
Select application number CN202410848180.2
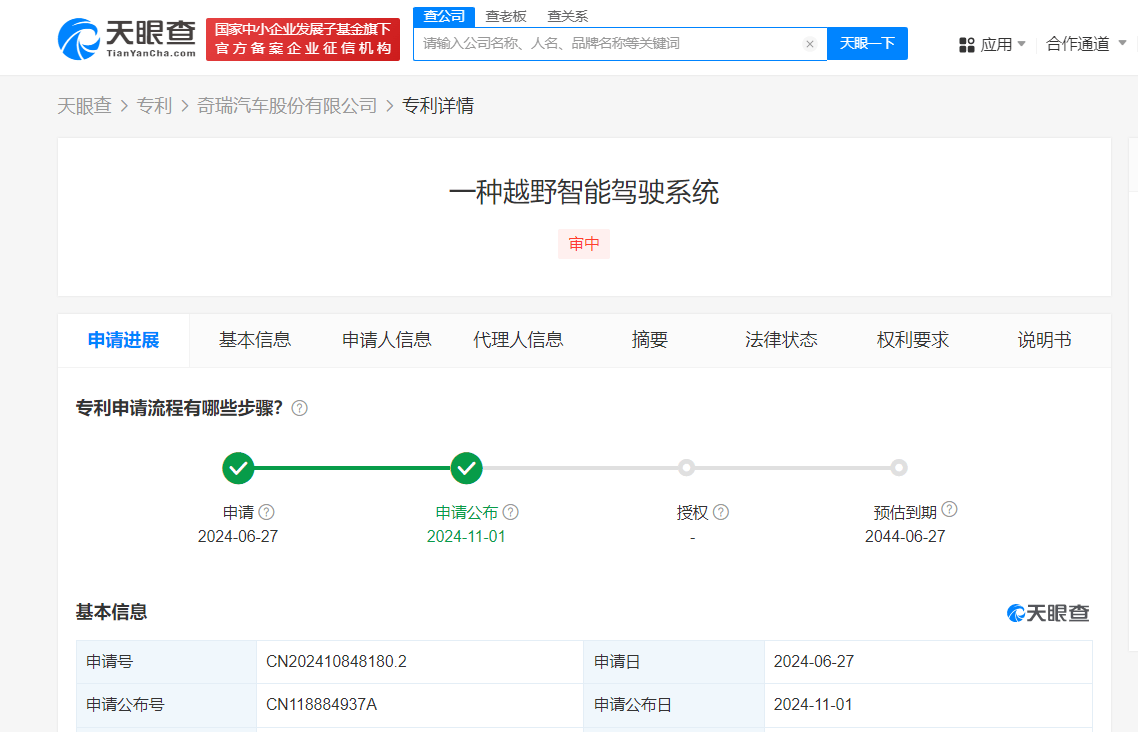[x=336, y=662]
